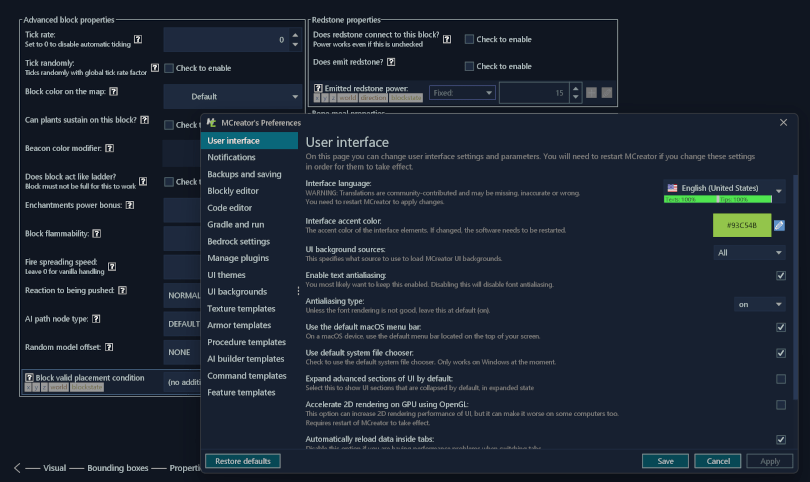
Task: Open Block color on the map dropdown
Action: (233, 97)
